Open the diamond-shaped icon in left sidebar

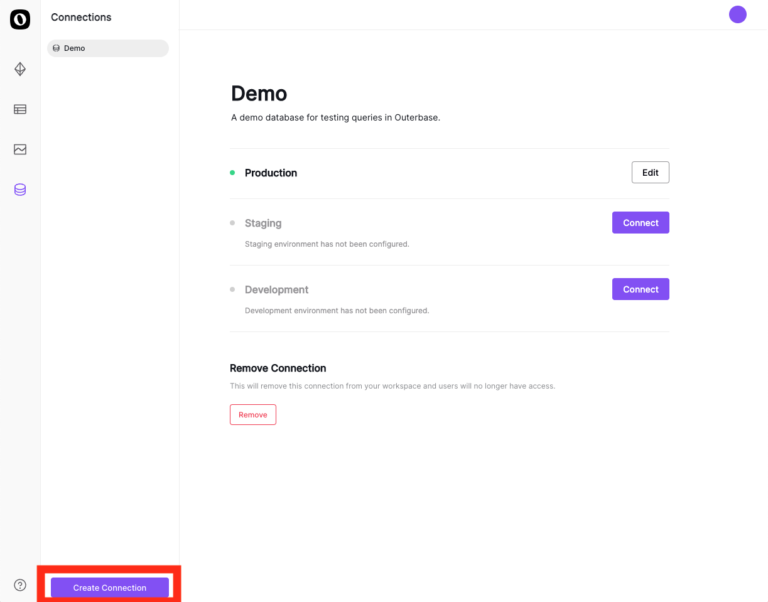tap(20, 69)
